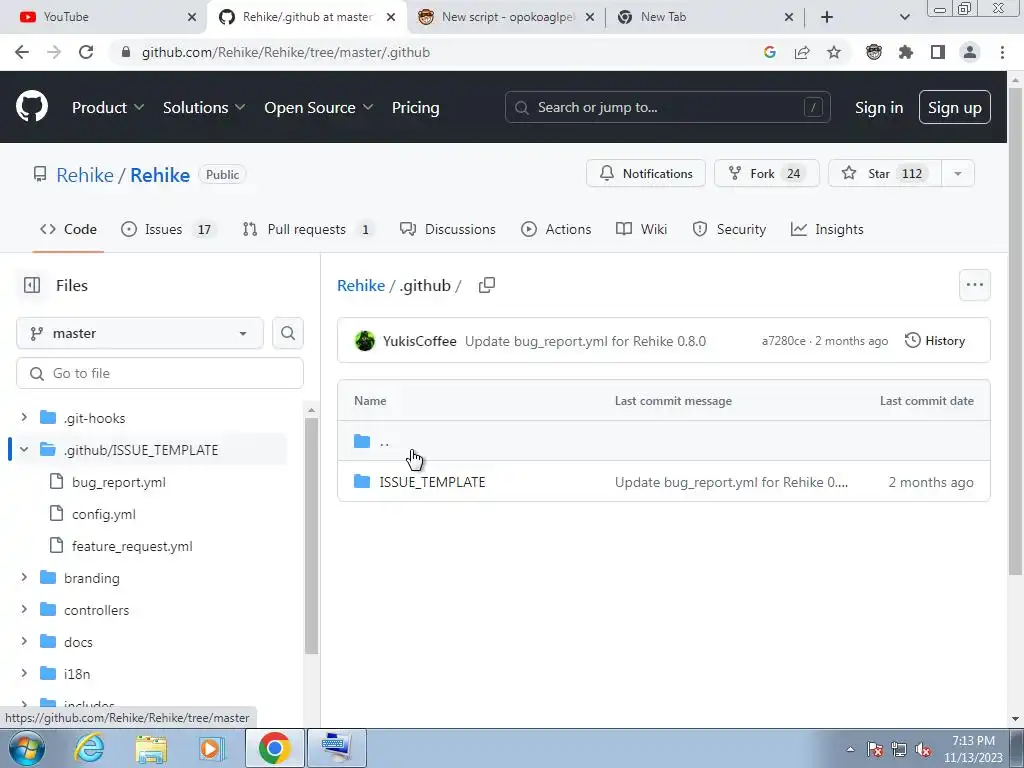
Task: Click the Search or jump to box
Action: [667, 108]
